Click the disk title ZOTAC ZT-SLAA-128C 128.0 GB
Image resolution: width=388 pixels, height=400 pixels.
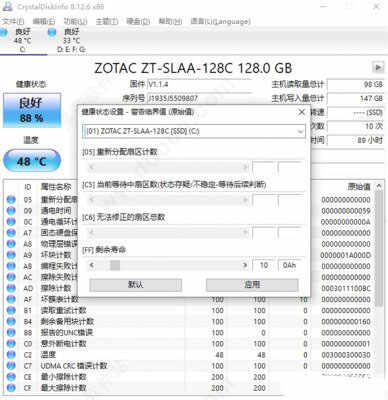pos(193,68)
